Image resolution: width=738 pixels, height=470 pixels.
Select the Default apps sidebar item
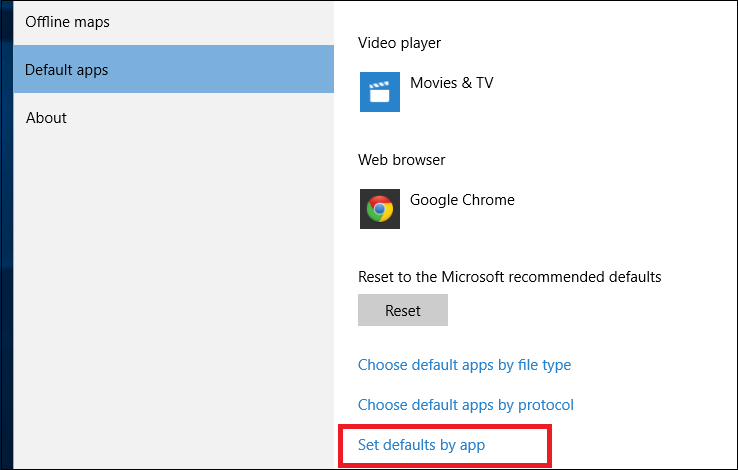tap(174, 69)
